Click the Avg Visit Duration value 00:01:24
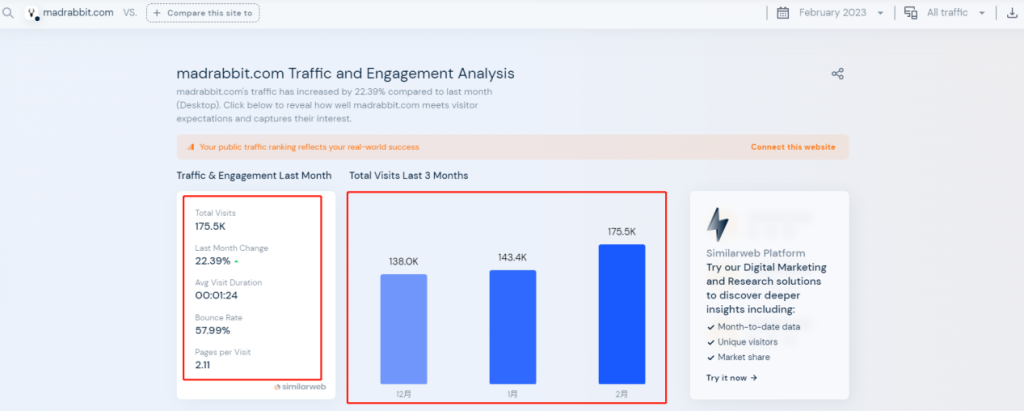The height and width of the screenshot is (411, 1024). pos(216,296)
